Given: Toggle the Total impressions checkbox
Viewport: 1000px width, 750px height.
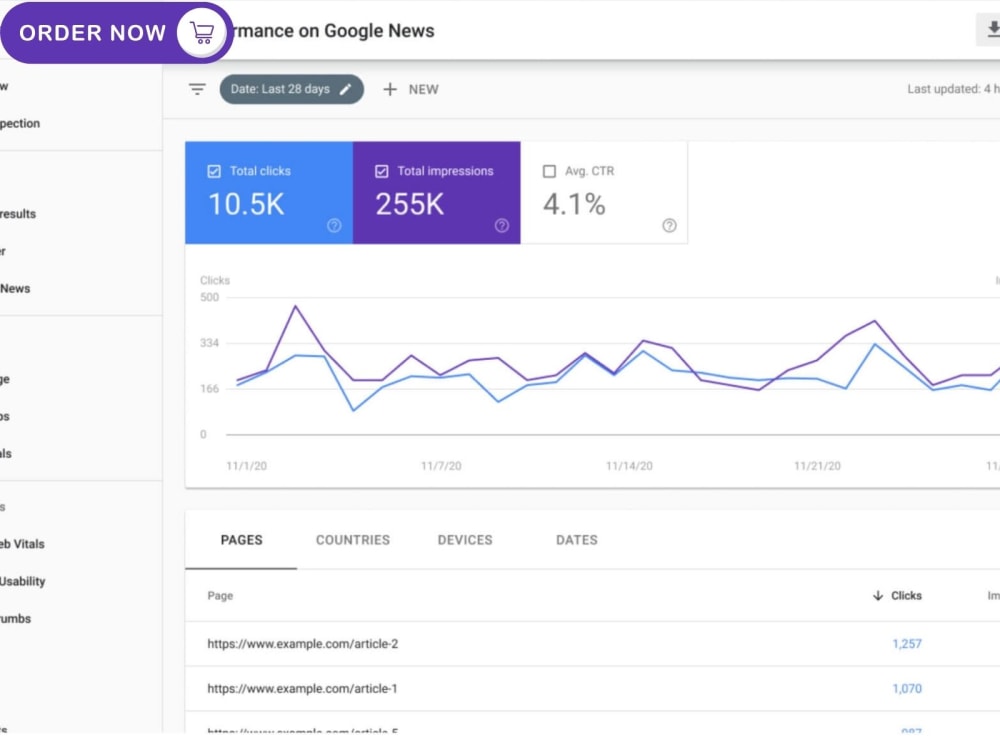Looking at the screenshot, I should [x=381, y=171].
